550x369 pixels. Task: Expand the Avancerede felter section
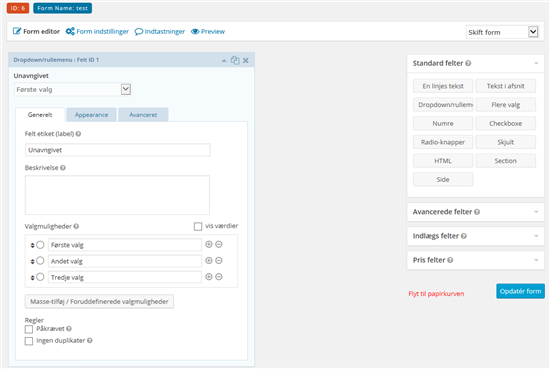[x=536, y=212]
